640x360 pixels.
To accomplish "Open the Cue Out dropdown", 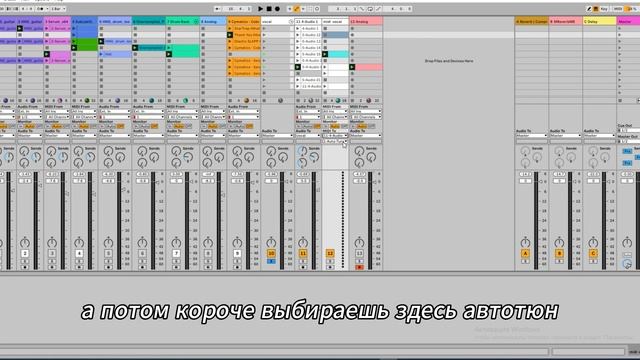I will [x=629, y=130].
